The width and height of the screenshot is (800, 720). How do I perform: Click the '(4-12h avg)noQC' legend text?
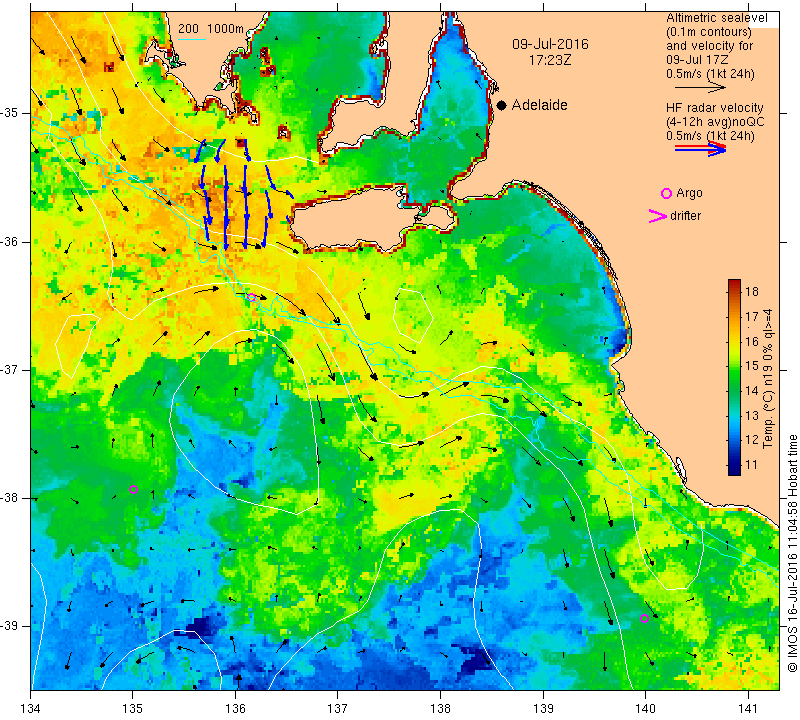point(715,122)
